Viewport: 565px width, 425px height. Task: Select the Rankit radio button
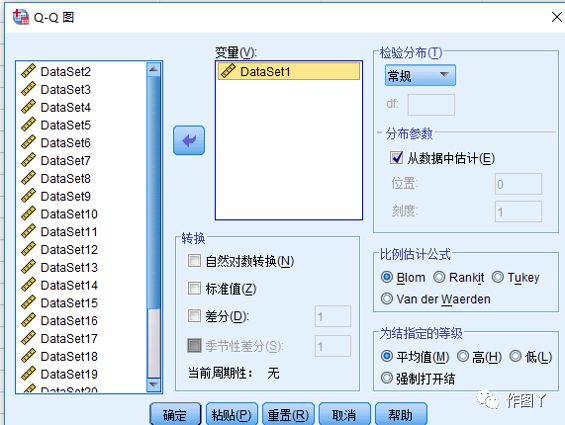439,277
